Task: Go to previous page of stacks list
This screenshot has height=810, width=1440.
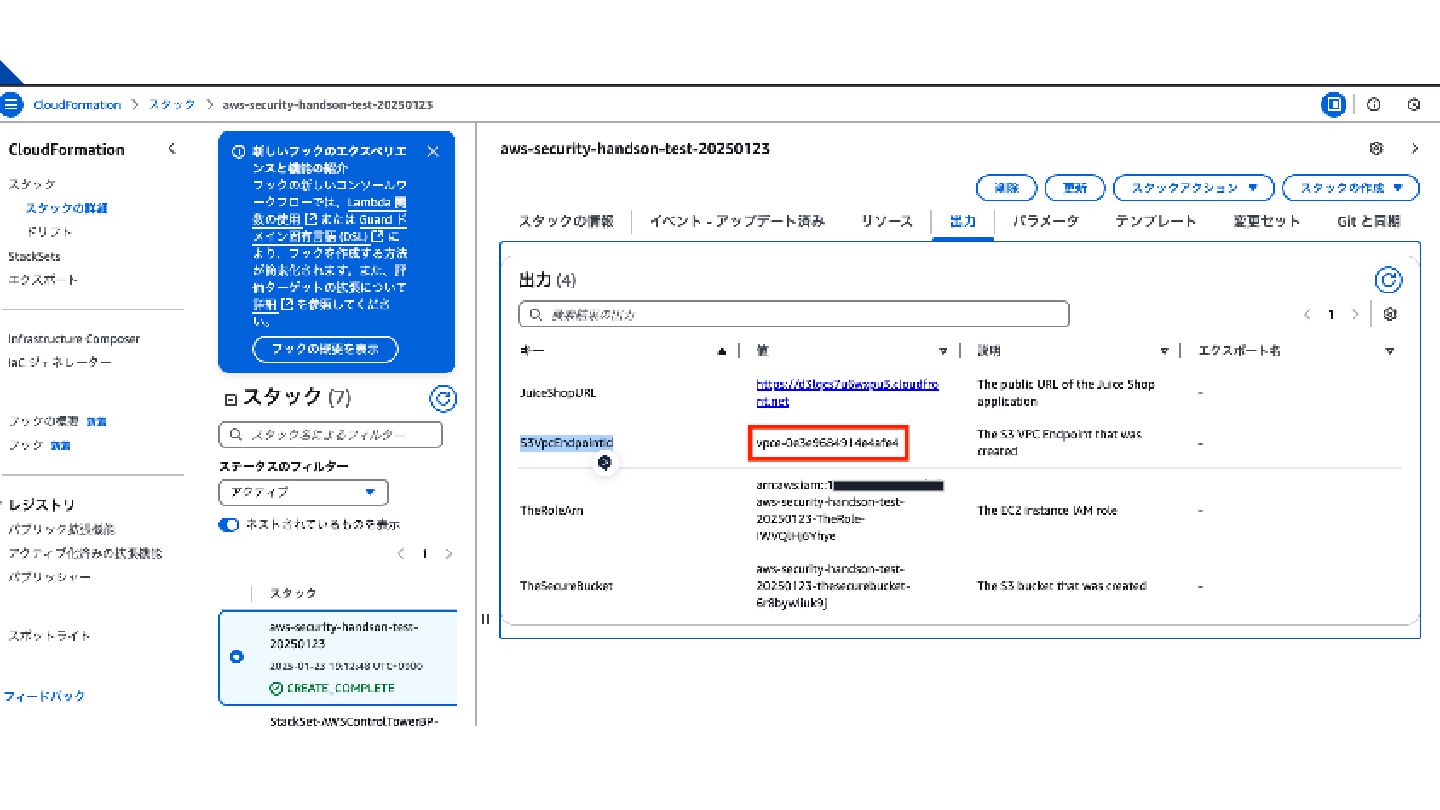Action: click(x=401, y=554)
